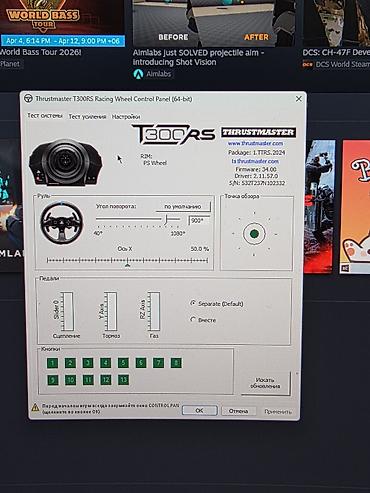Click the warning triangle icon
This screenshot has height=493, width=370.
pos(35,407)
